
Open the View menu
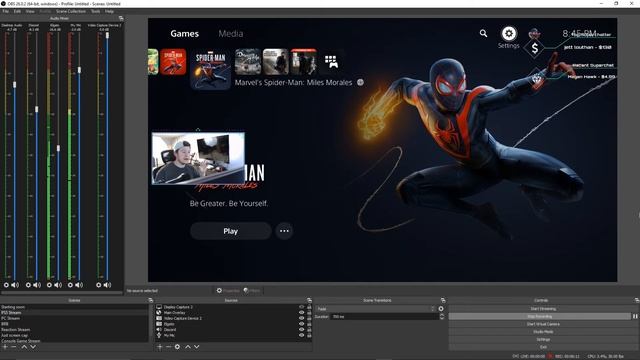(30, 11)
